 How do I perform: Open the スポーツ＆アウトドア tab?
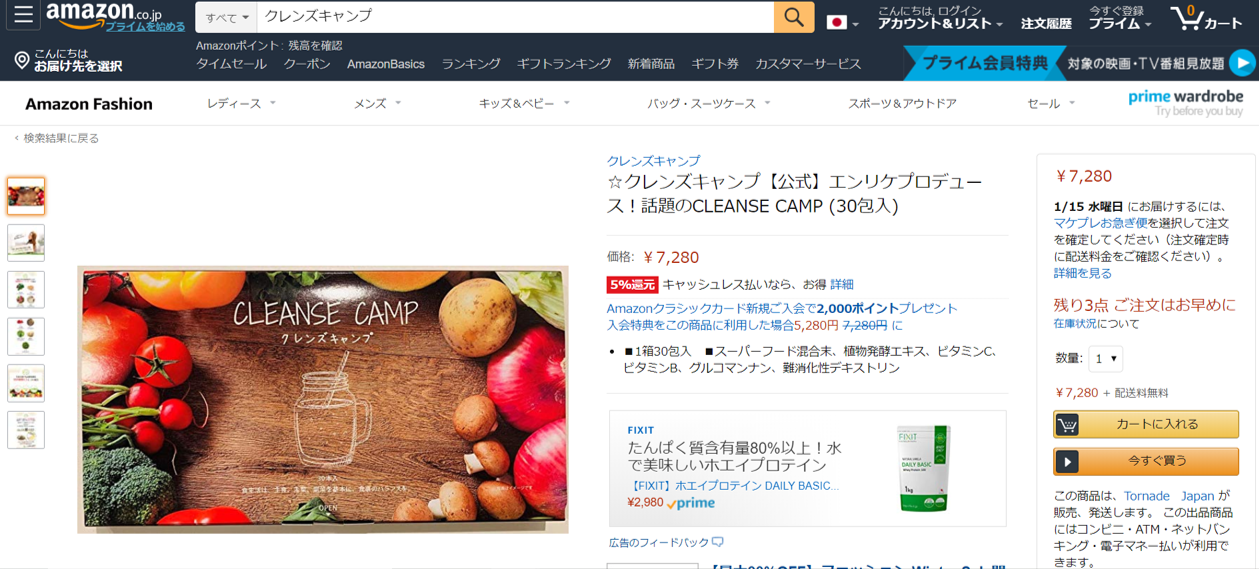pos(902,103)
